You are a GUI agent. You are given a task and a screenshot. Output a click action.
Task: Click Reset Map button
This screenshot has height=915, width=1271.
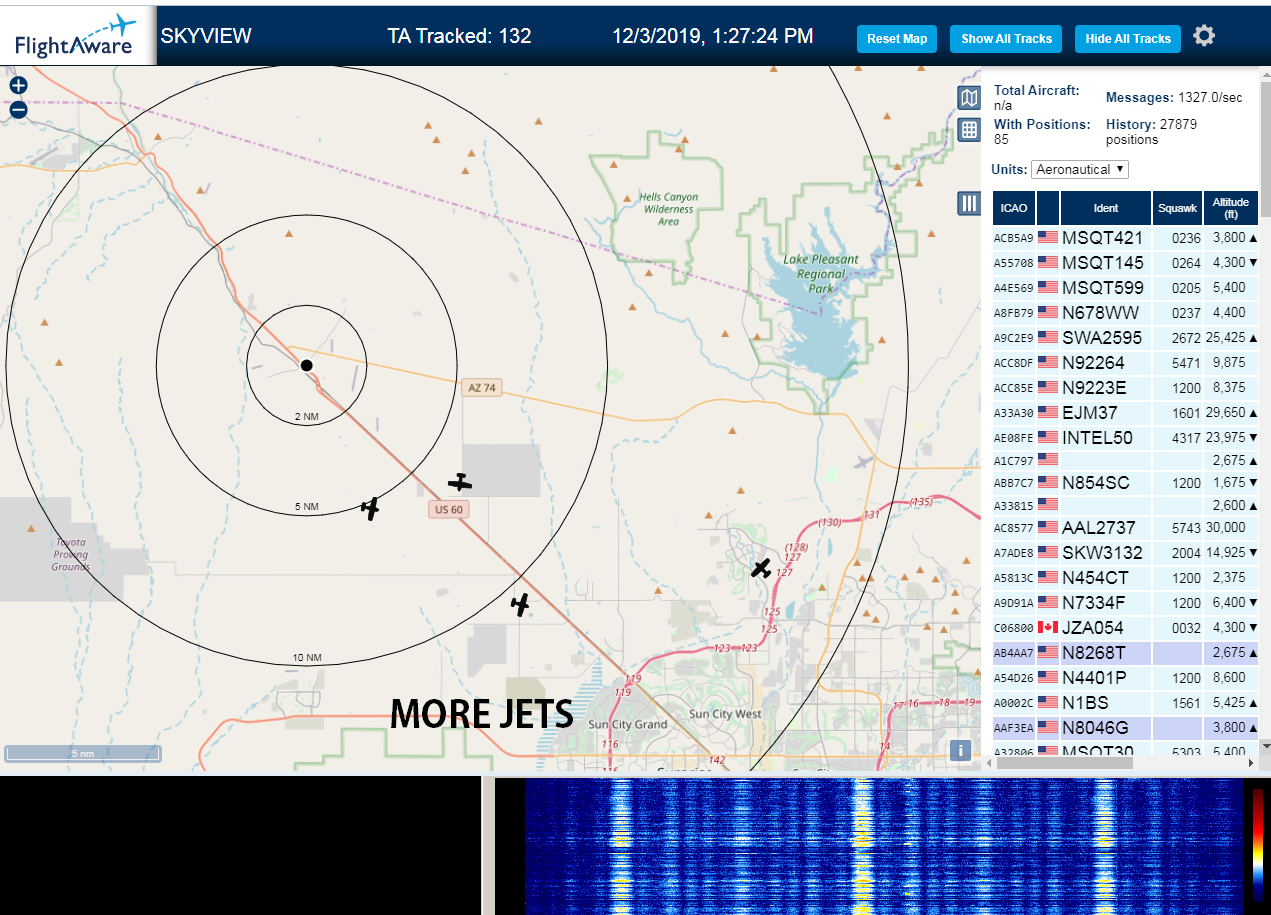[x=897, y=39]
